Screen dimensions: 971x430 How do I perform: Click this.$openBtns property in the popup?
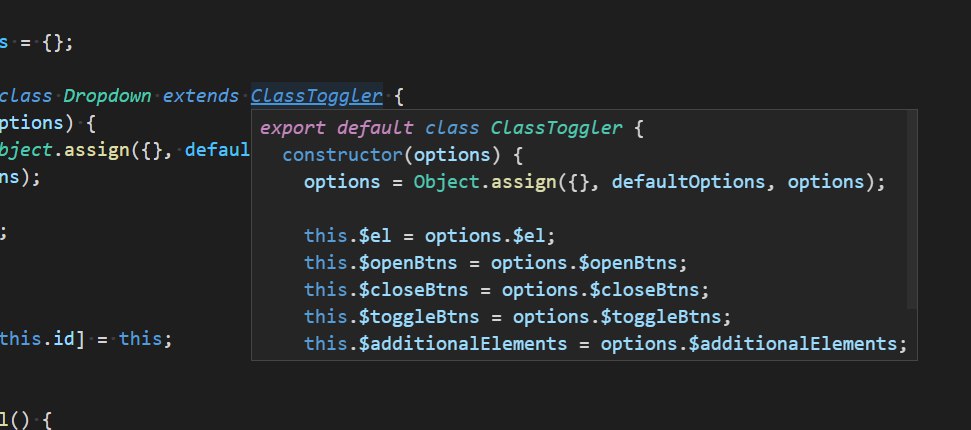pyautogui.click(x=380, y=263)
